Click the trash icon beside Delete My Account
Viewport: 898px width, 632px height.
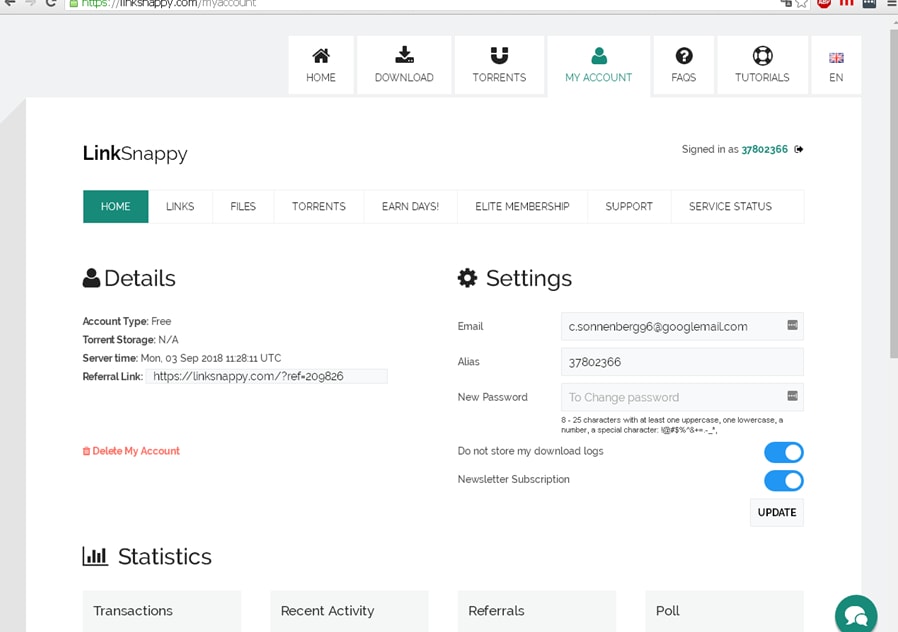86,451
